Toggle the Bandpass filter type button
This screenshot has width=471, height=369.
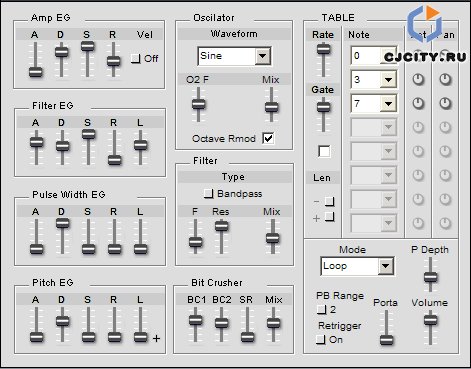(x=209, y=194)
